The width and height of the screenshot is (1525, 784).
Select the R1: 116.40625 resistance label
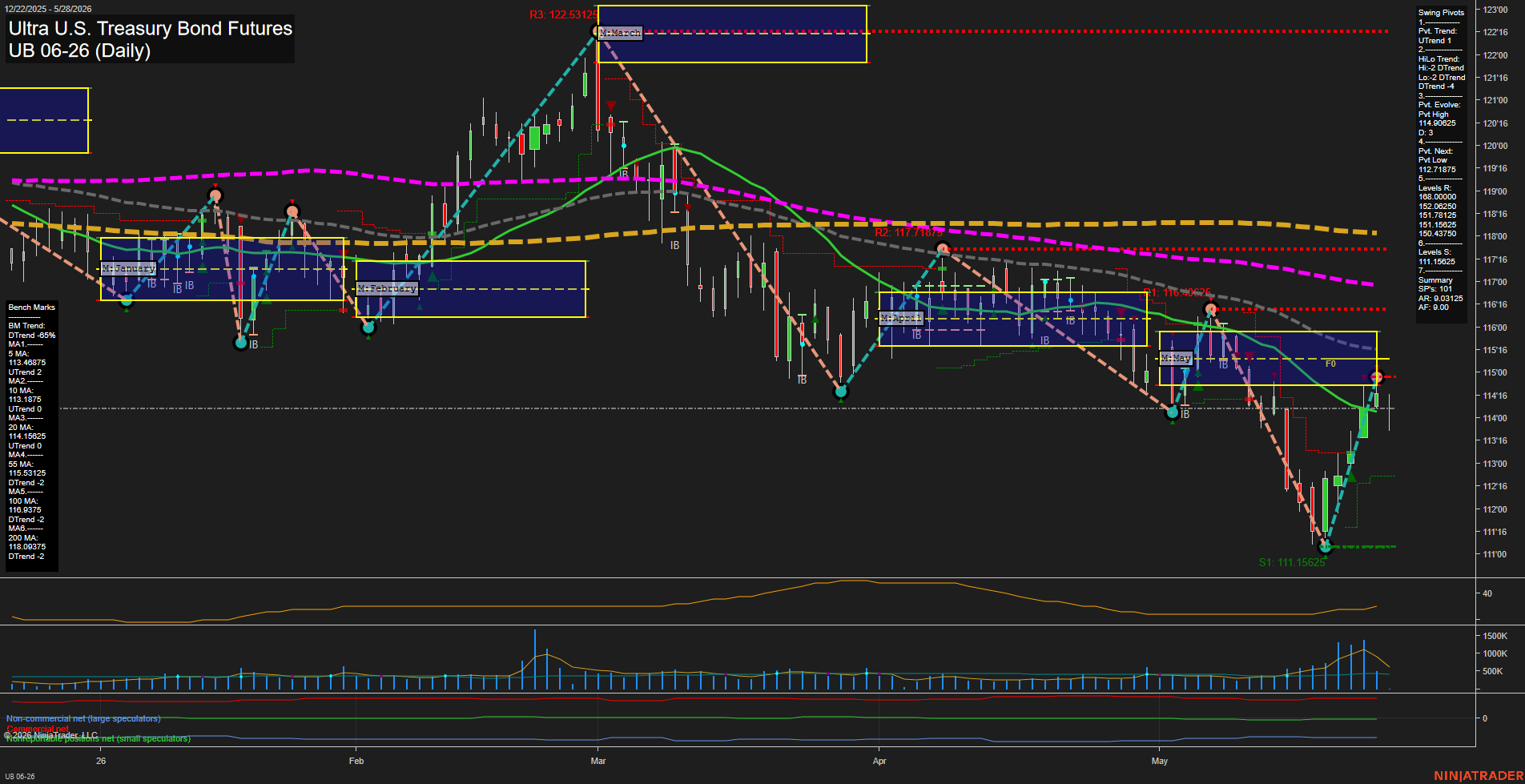(1177, 293)
